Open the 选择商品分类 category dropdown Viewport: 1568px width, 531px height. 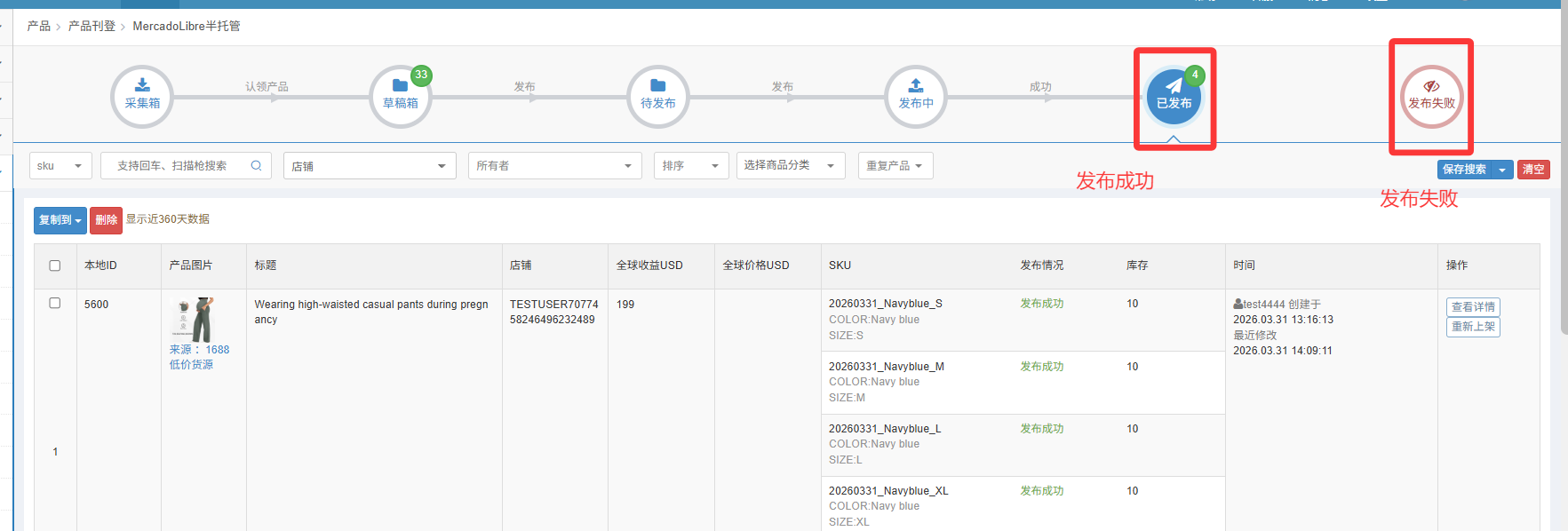click(x=790, y=166)
